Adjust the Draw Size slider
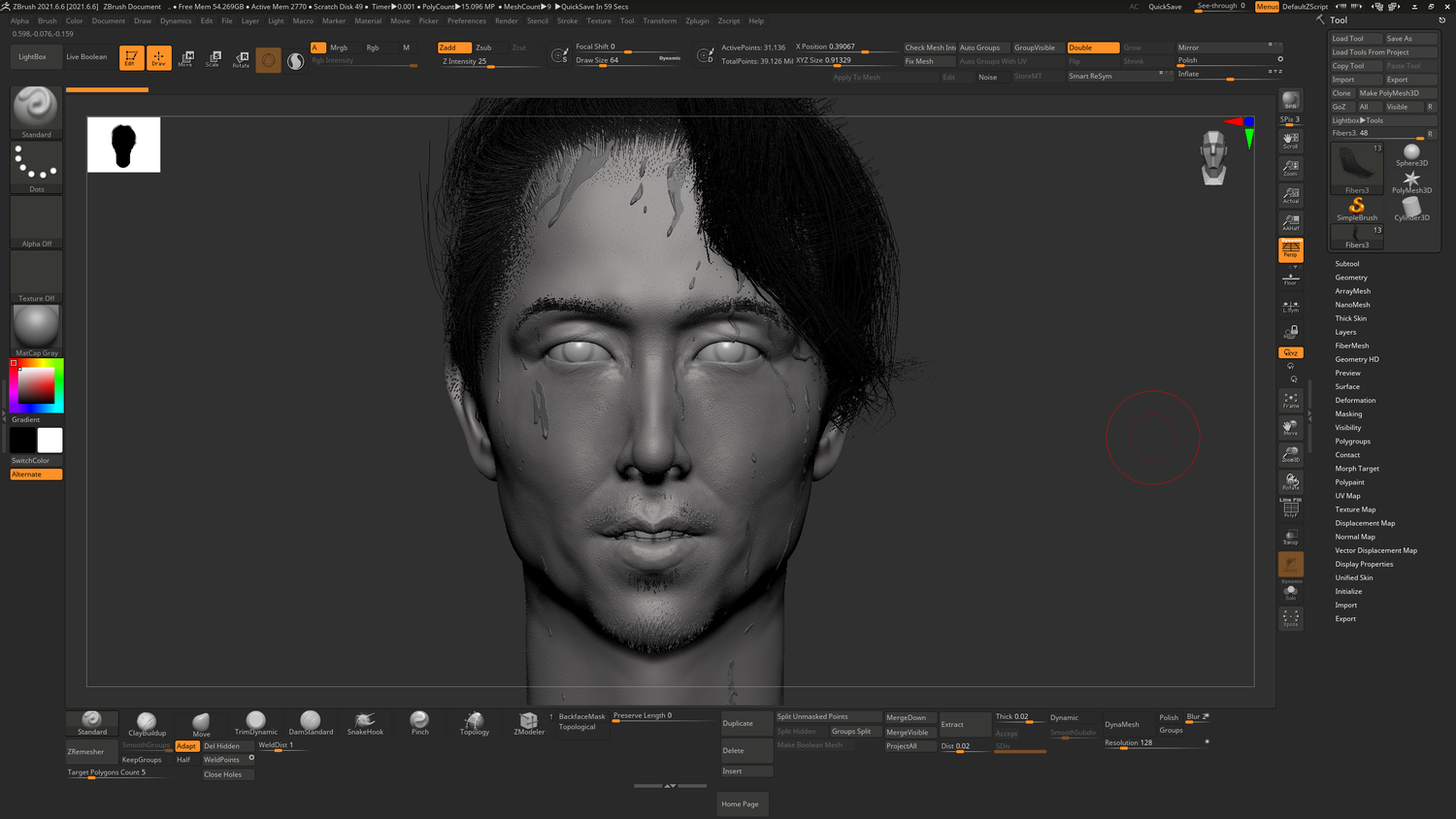Image resolution: width=1456 pixels, height=819 pixels. coord(627,60)
